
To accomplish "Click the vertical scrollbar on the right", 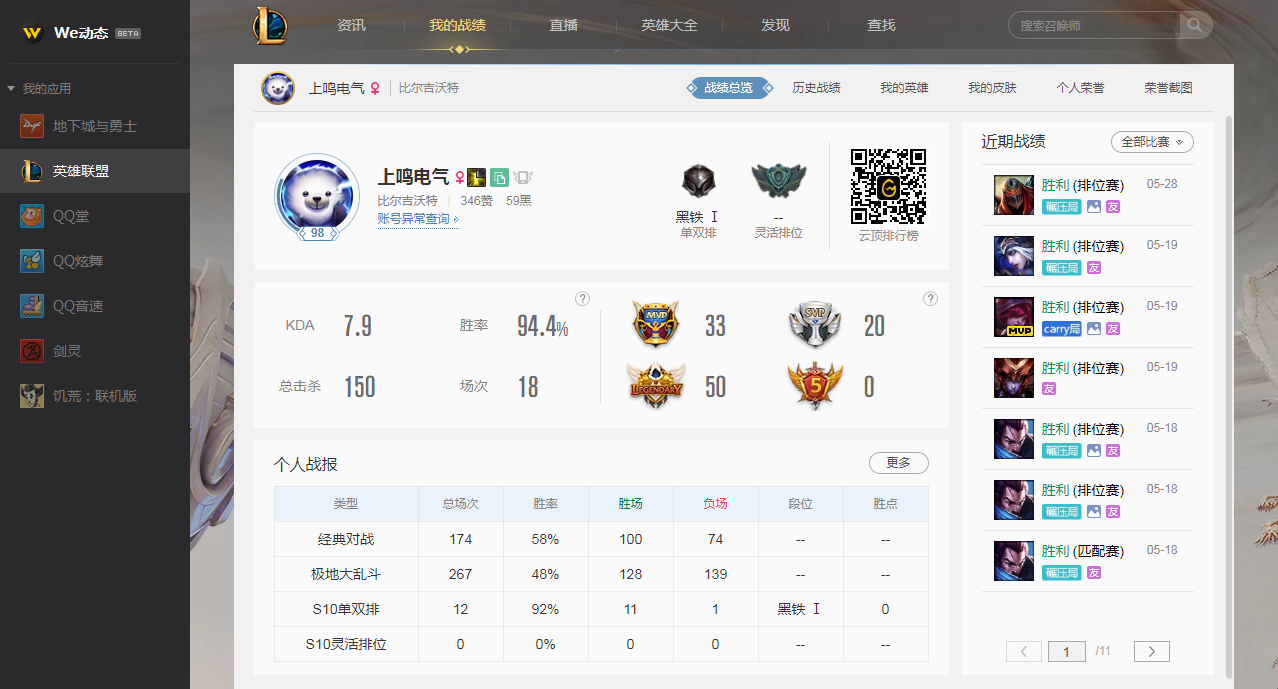I will pyautogui.click(x=1228, y=395).
